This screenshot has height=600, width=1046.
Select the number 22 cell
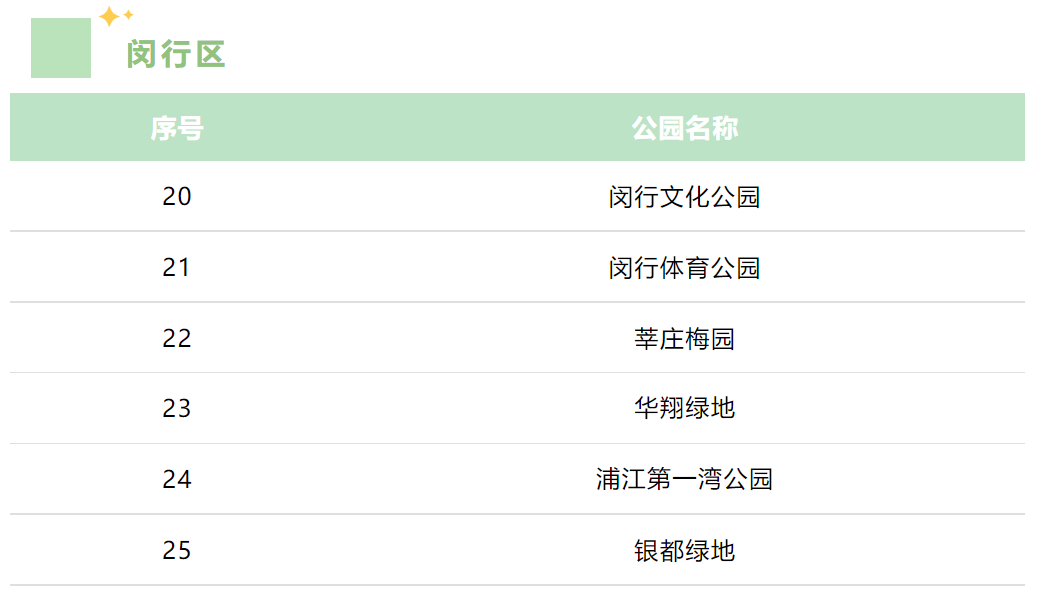(177, 339)
